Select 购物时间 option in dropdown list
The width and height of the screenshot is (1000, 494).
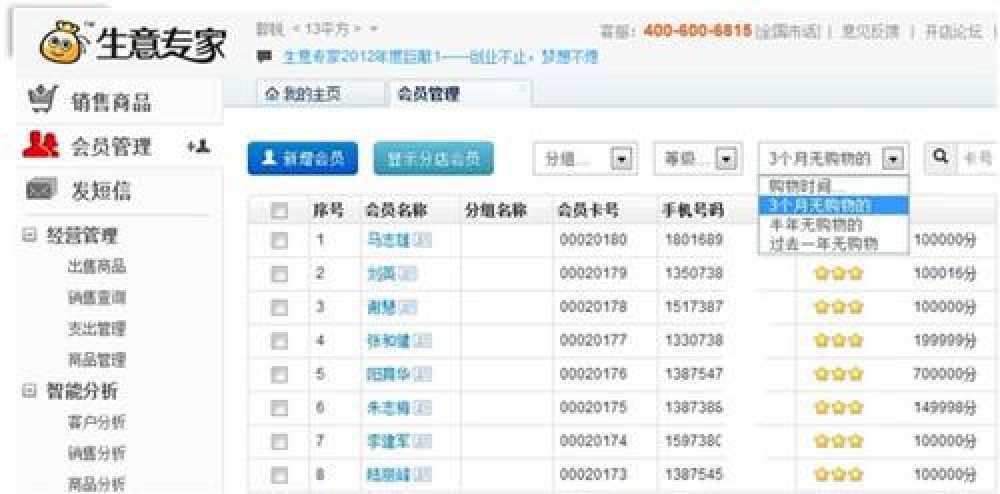coord(833,186)
